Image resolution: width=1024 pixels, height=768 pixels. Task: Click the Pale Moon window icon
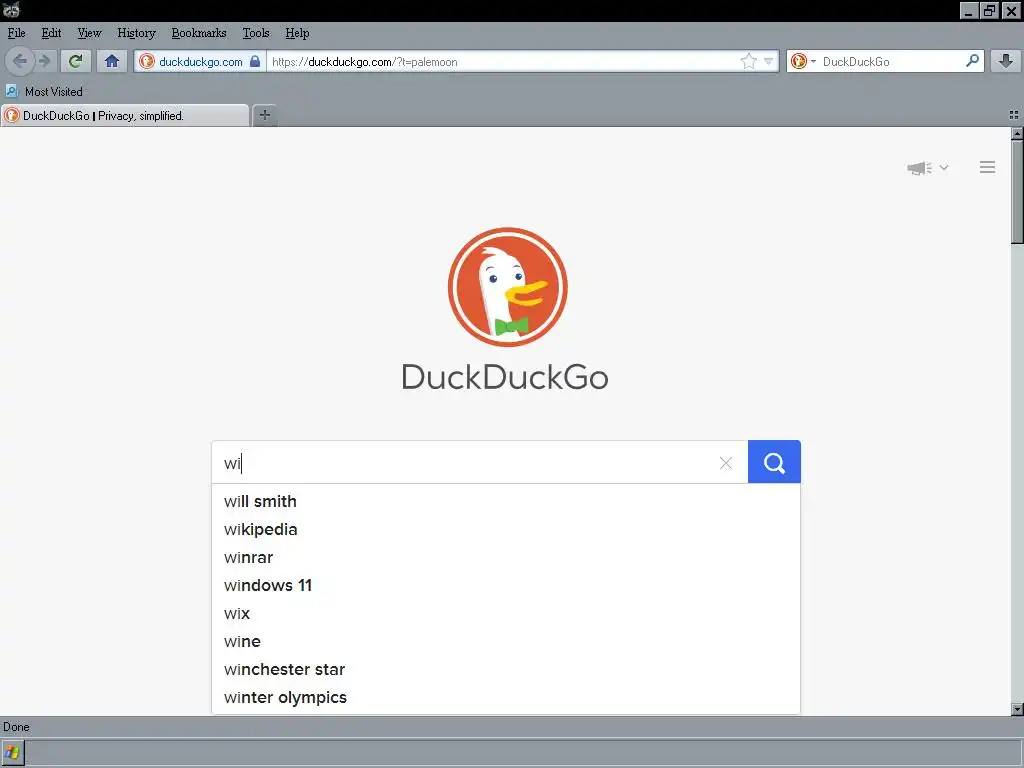(11, 10)
